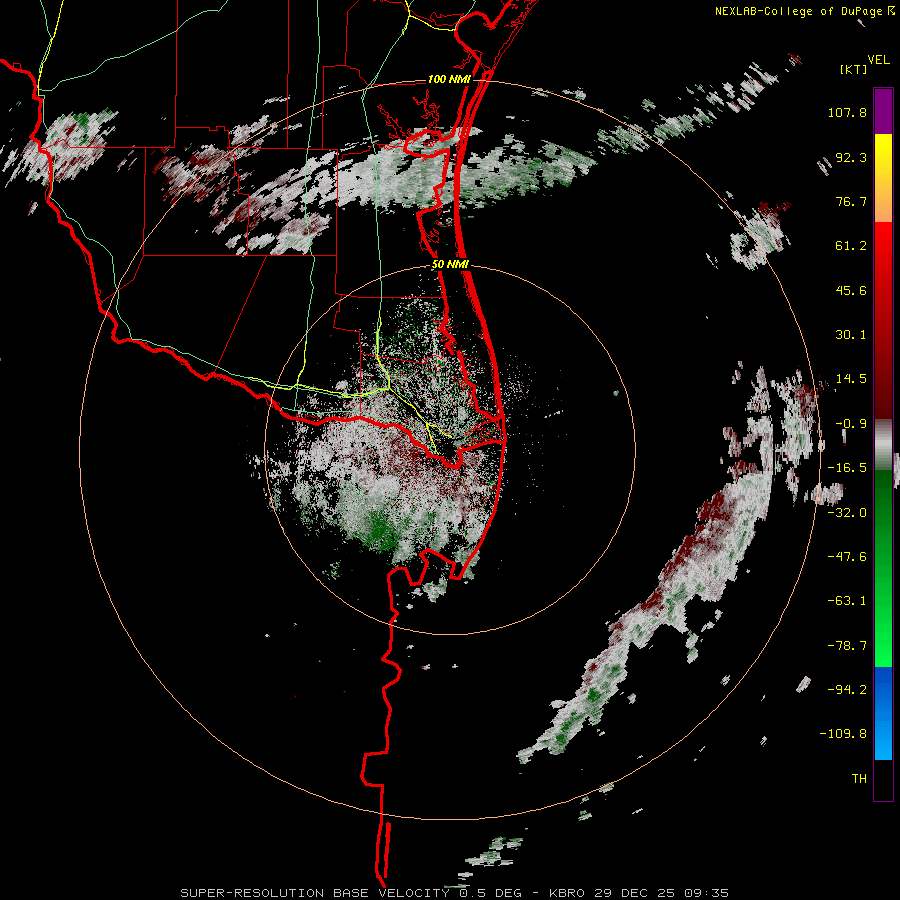This screenshot has height=900, width=900.
Task: Select the -109.8 legend value
Action: 843,734
